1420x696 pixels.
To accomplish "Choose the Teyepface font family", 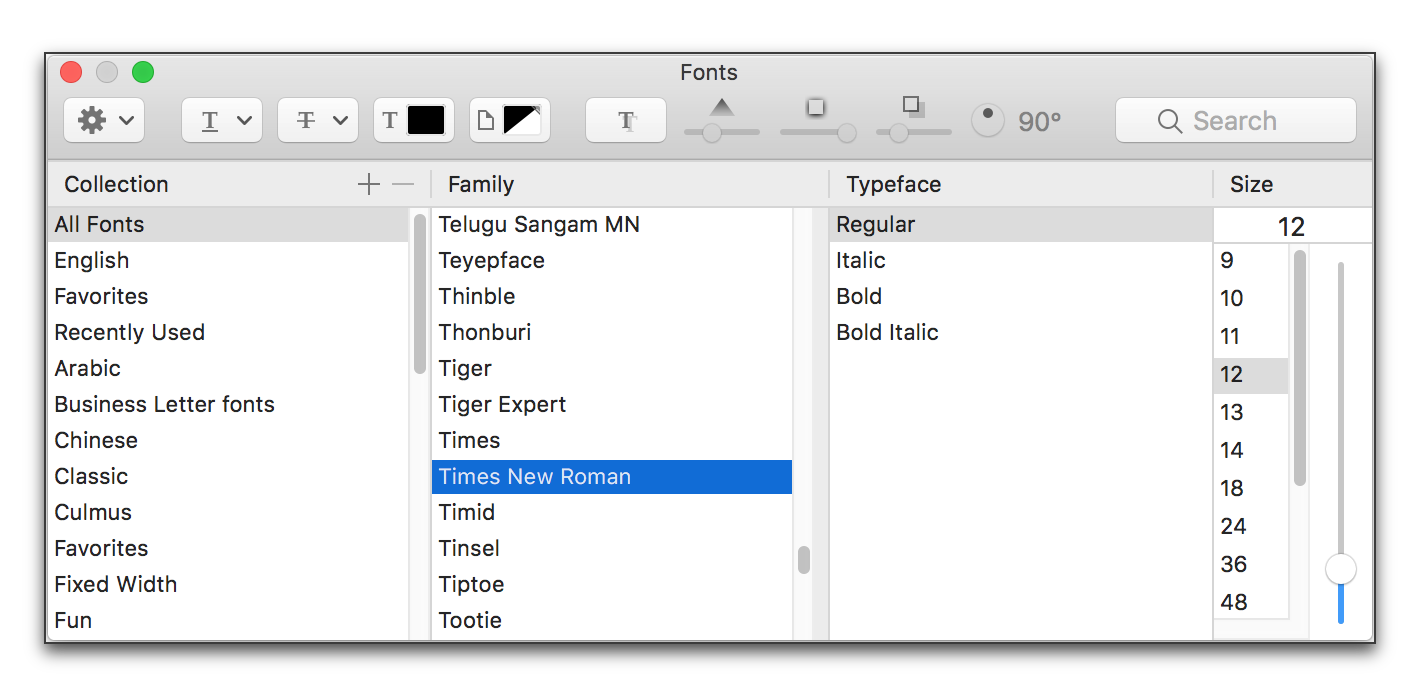I will pos(612,260).
